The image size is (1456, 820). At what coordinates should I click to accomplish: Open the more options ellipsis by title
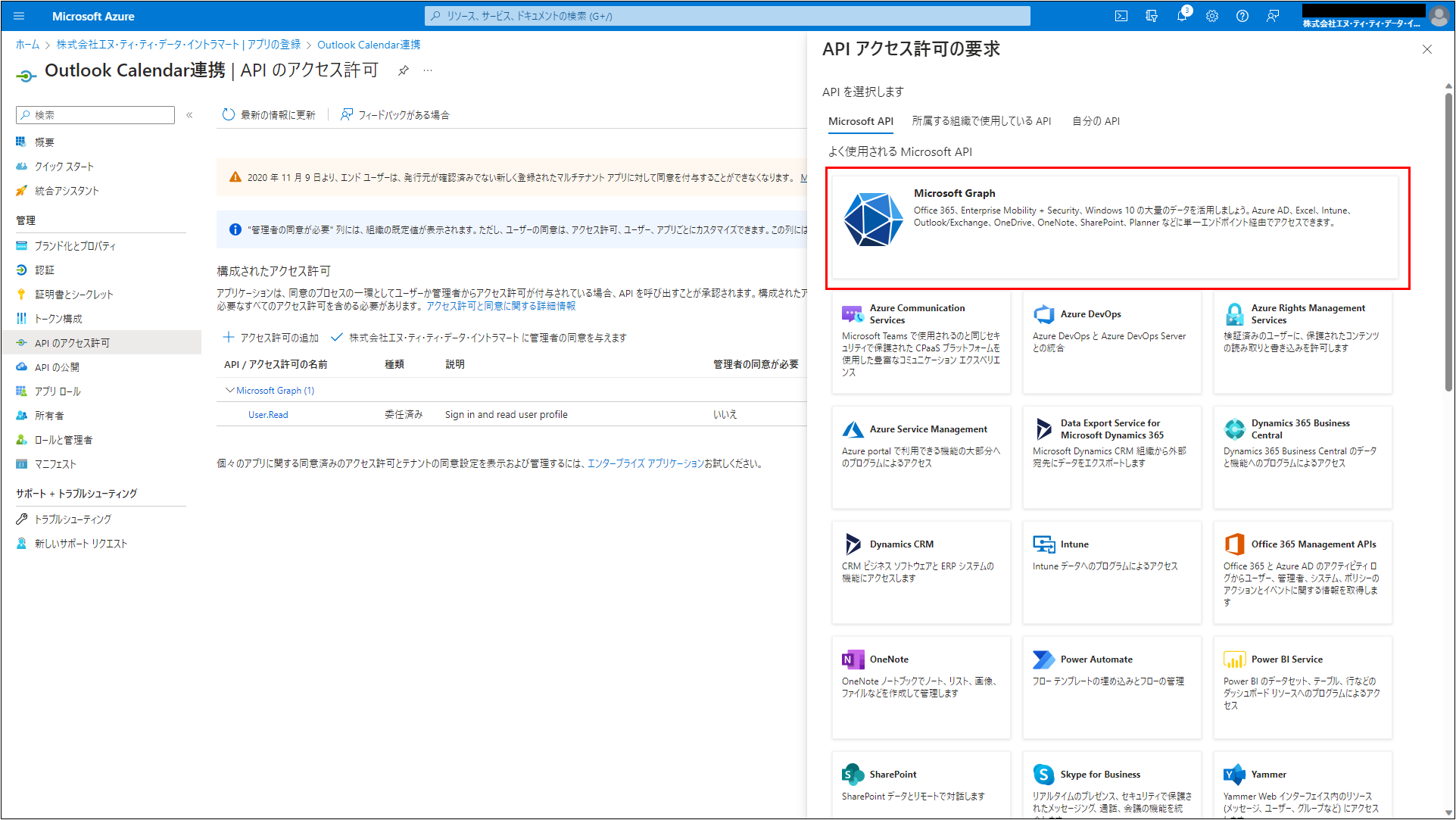(428, 70)
